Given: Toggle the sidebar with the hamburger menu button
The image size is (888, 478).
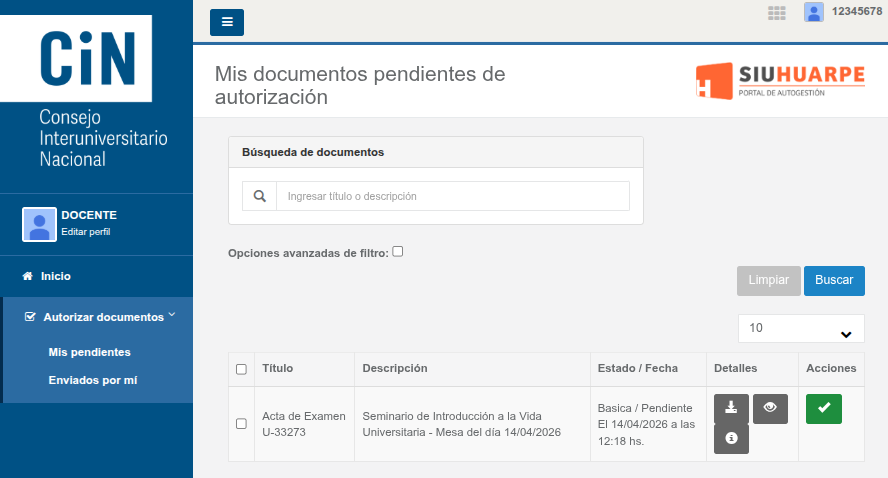Looking at the screenshot, I should 227,22.
